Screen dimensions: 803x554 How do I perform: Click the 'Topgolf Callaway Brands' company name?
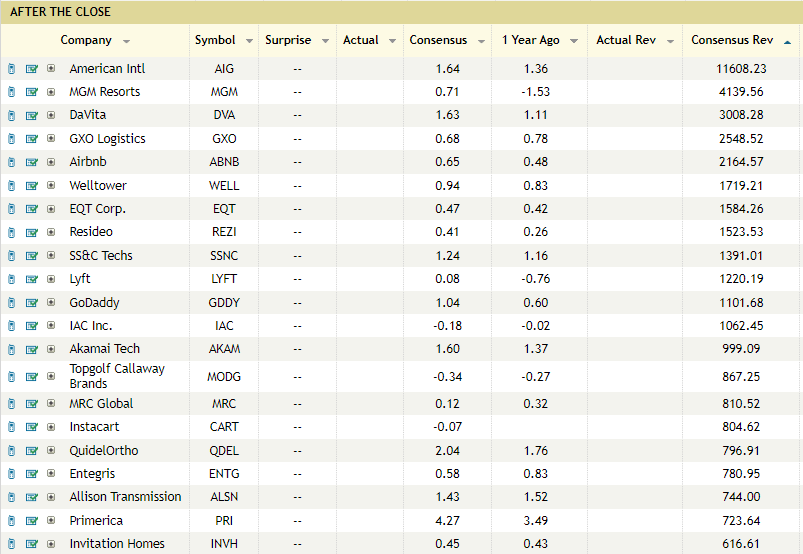(117, 376)
